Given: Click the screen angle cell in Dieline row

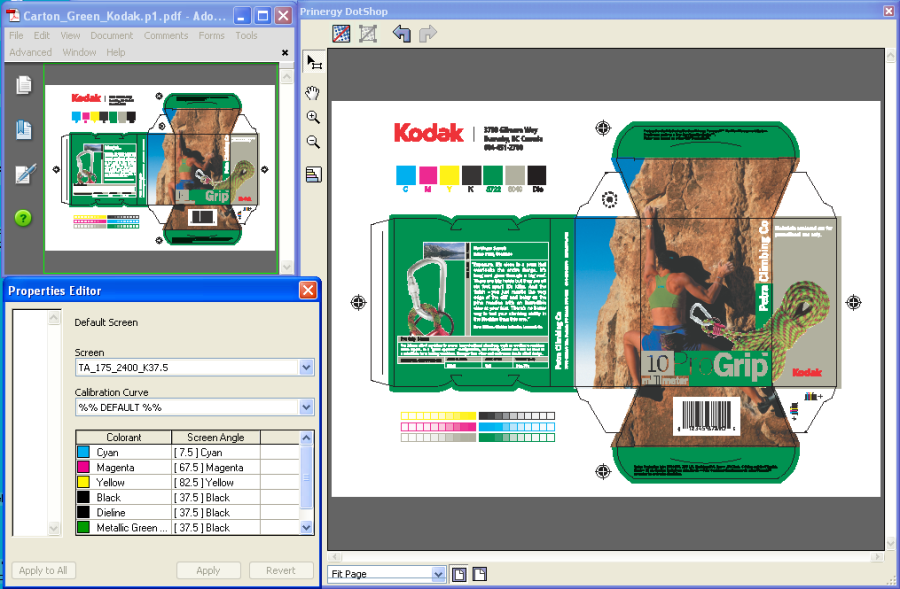Looking at the screenshot, I should pyautogui.click(x=216, y=512).
